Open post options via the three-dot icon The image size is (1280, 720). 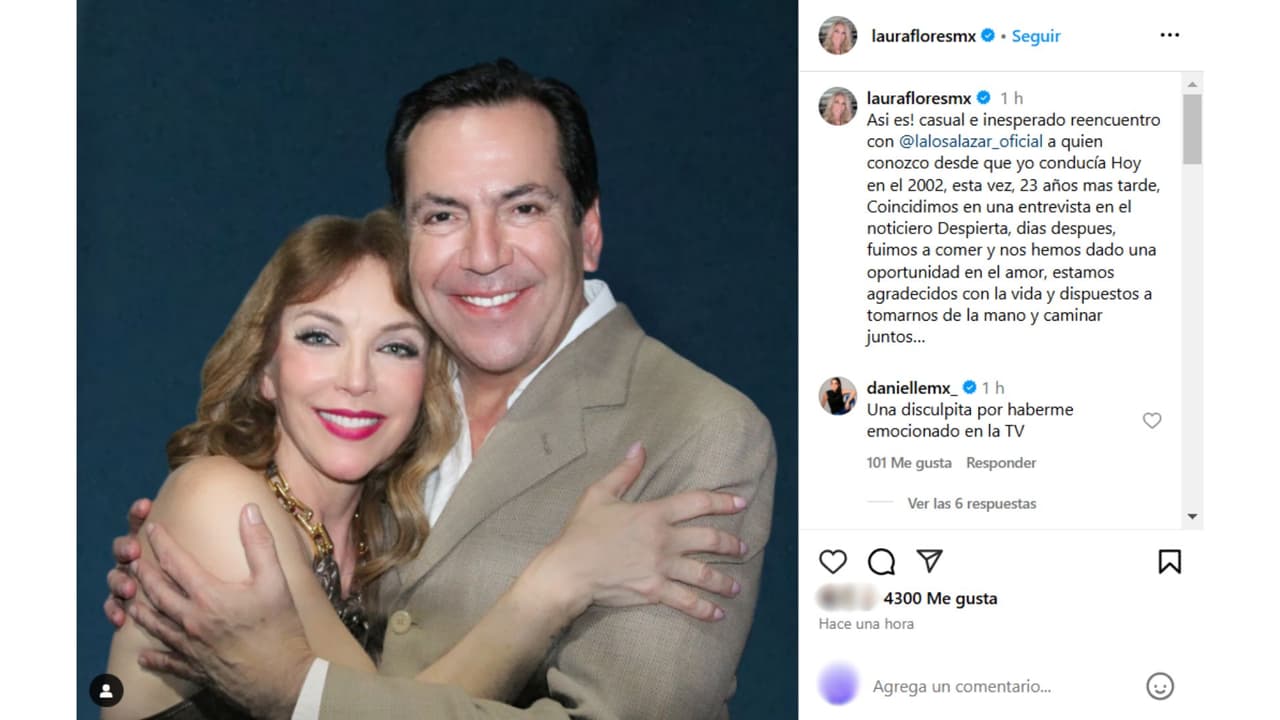tap(1168, 34)
